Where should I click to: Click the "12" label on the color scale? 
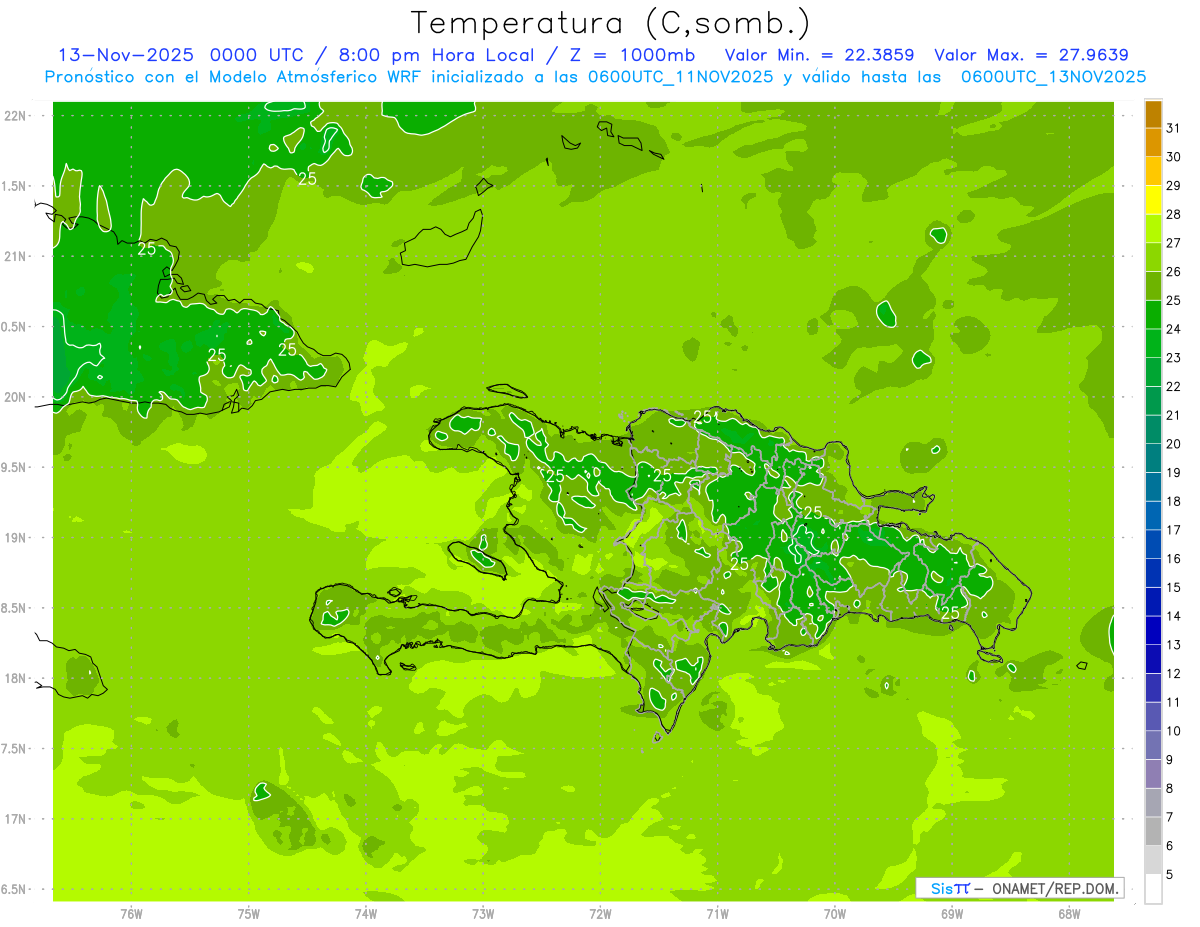pyautogui.click(x=1174, y=673)
